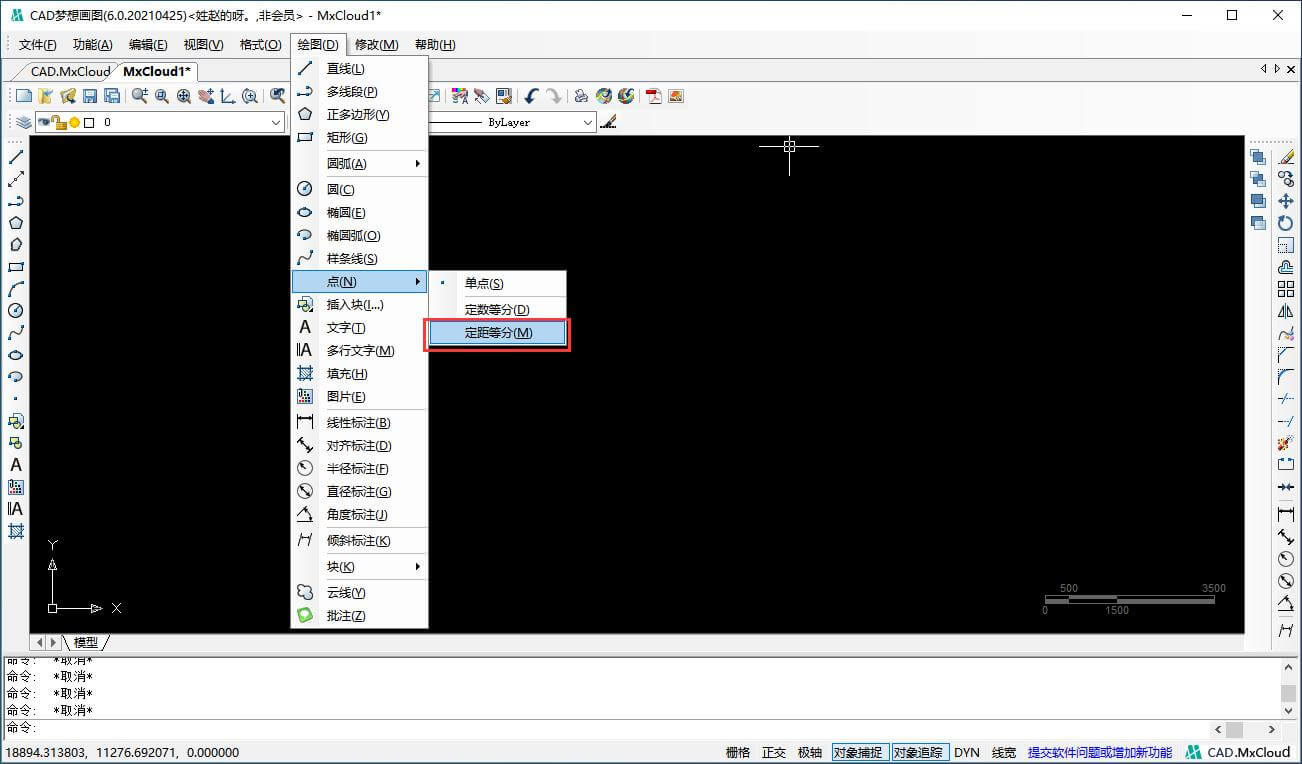Choose 云线(Y) in the draw menu

coord(360,593)
